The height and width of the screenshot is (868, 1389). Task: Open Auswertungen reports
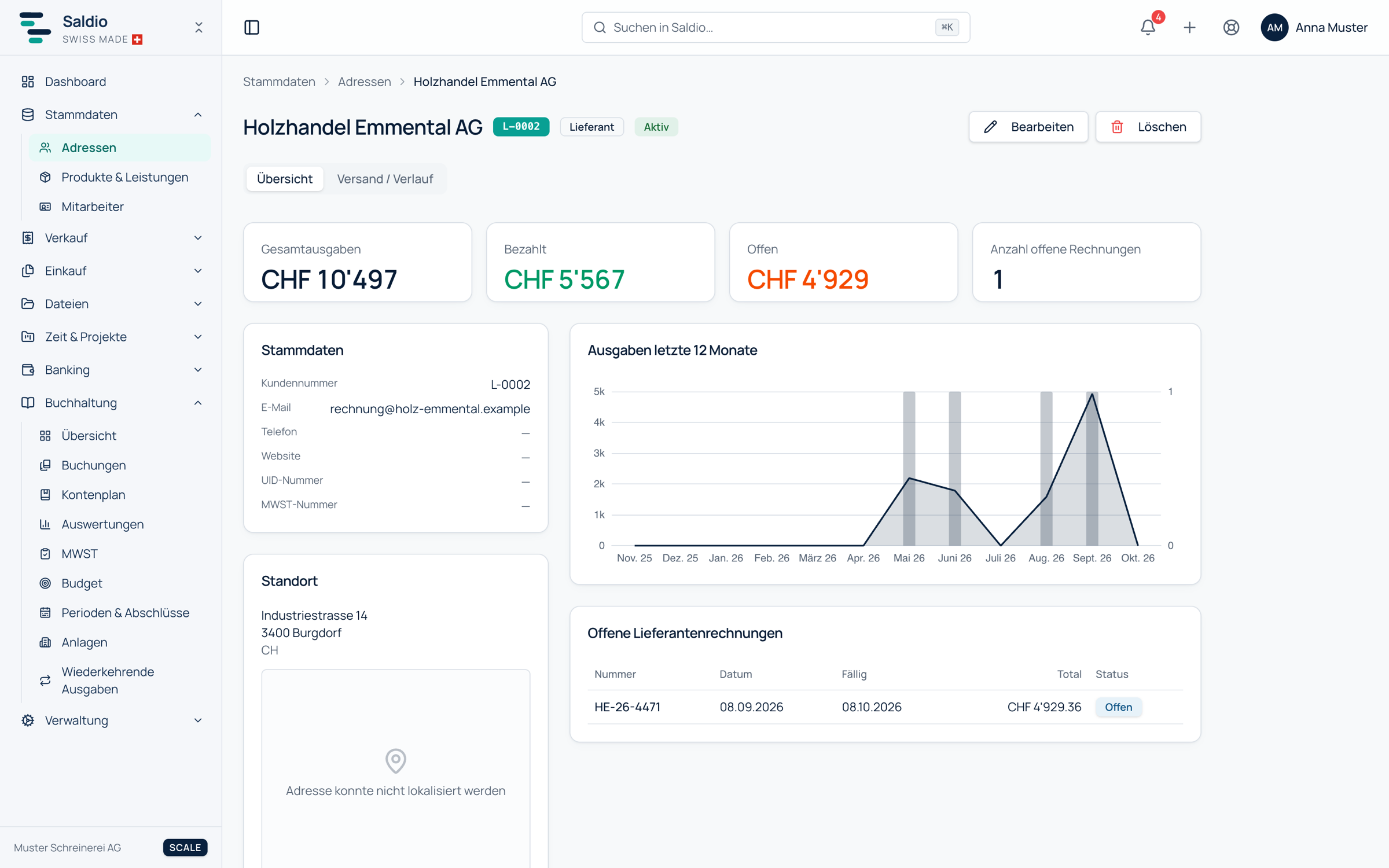click(x=120, y=524)
